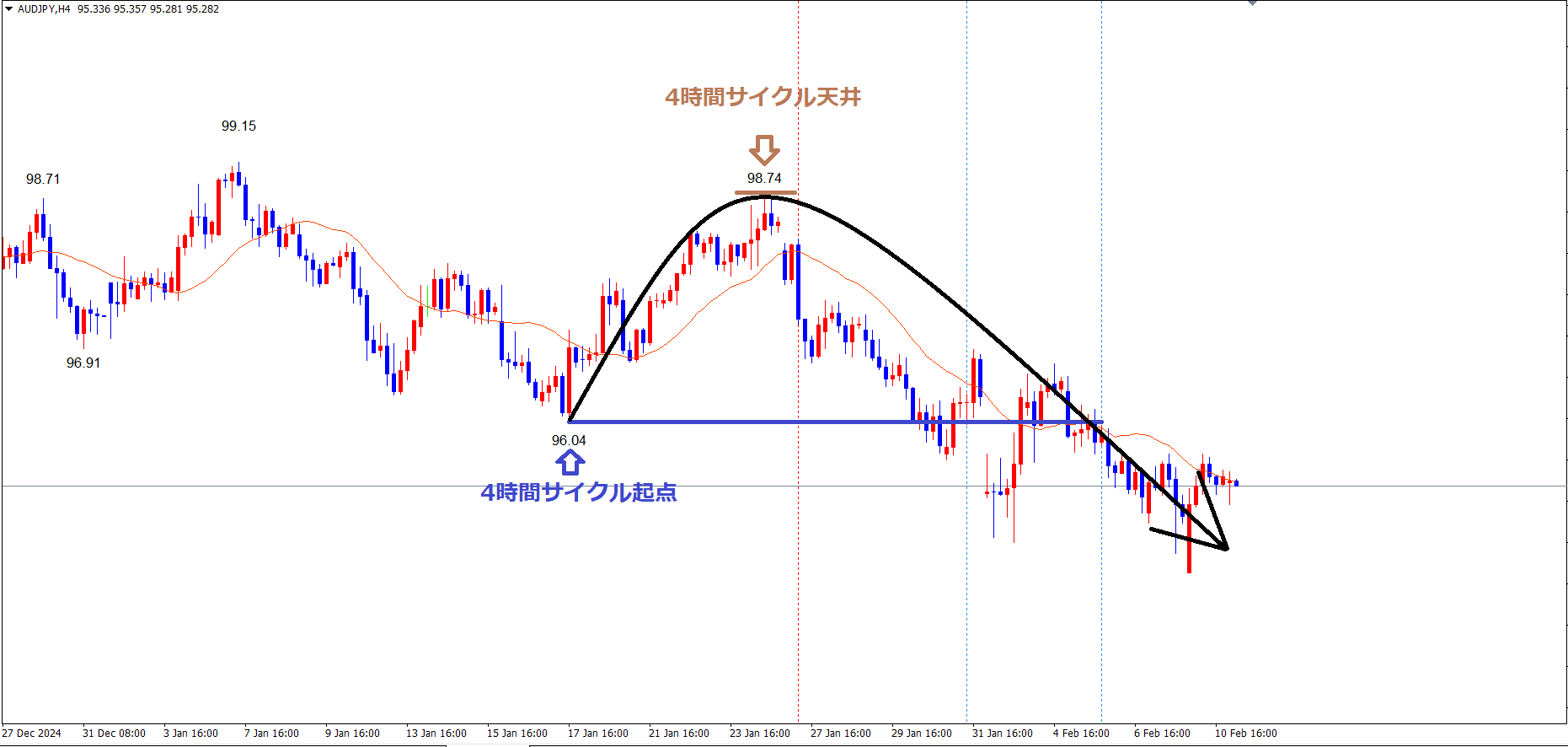The width and height of the screenshot is (1568, 747).
Task: Click the 23 Jan 16:00 time axis label
Action: click(759, 734)
